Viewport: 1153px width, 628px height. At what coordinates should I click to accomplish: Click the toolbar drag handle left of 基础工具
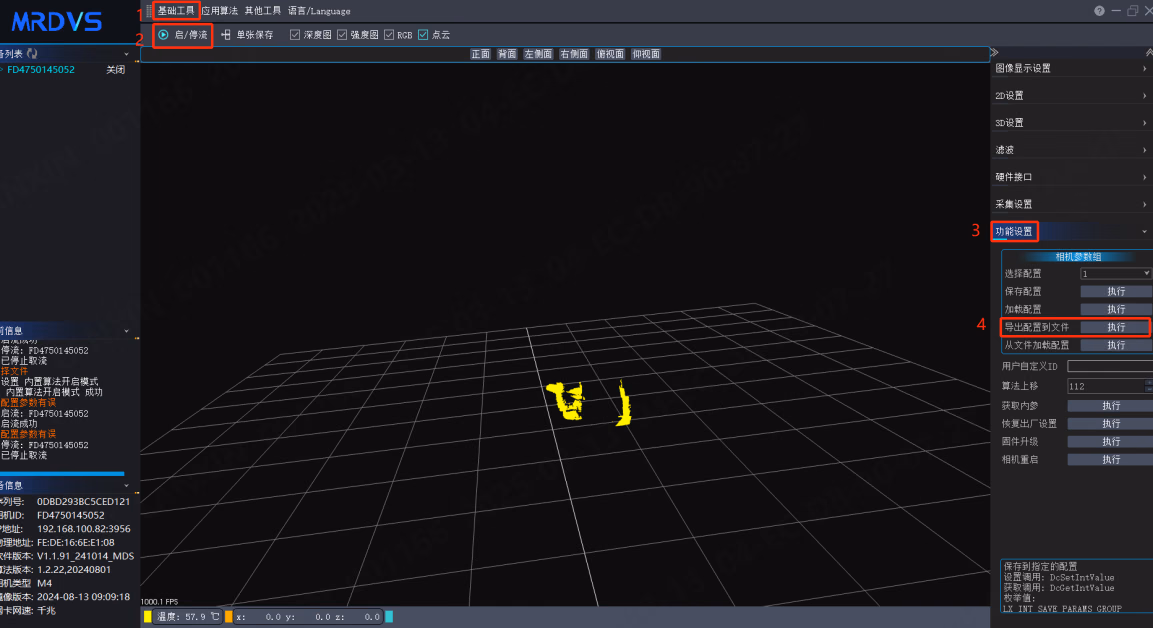pos(149,11)
